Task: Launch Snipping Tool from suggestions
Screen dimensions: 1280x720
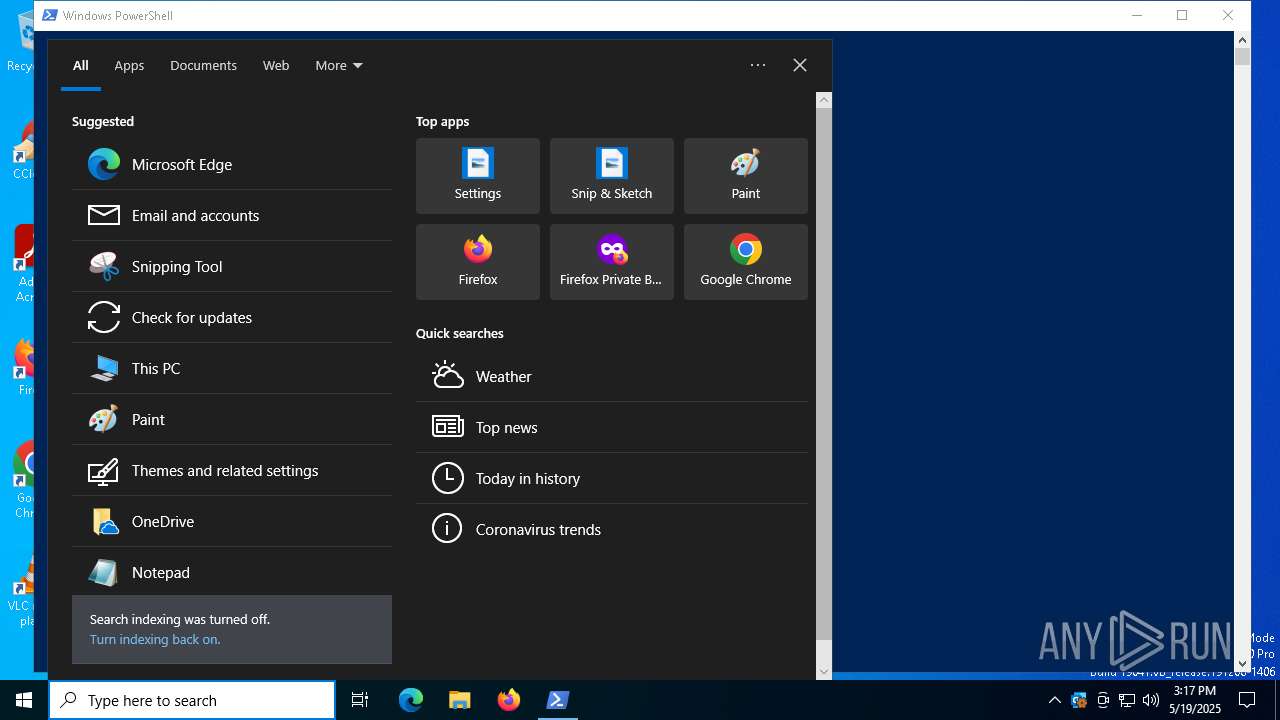Action: 232,266
